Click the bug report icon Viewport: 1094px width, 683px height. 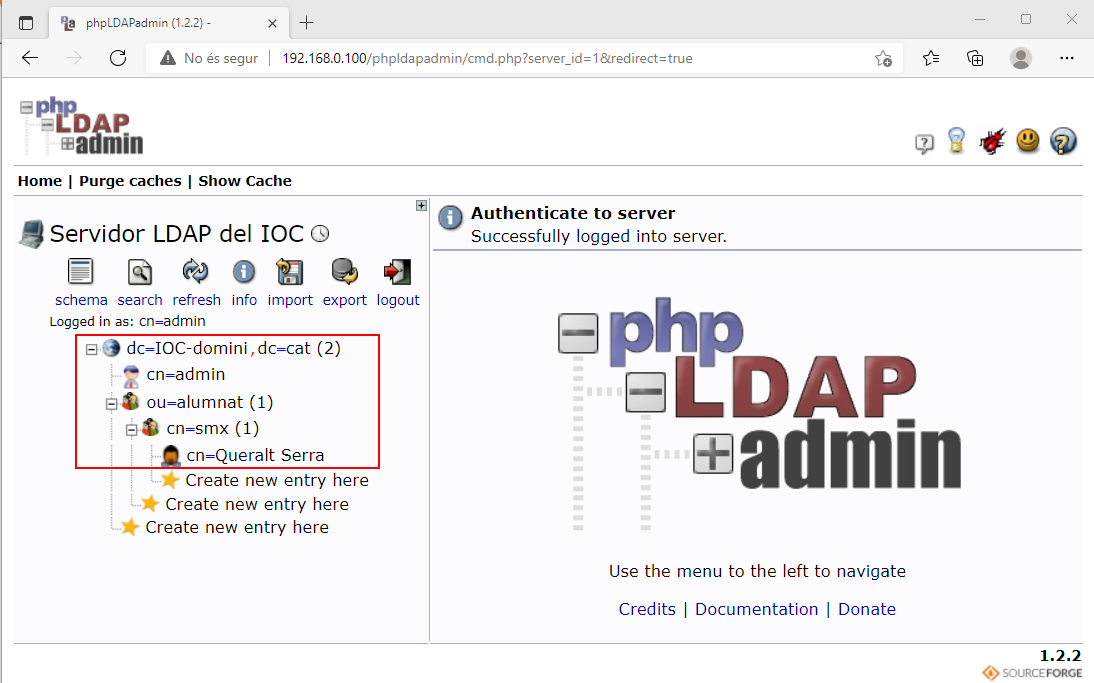pyautogui.click(x=991, y=142)
